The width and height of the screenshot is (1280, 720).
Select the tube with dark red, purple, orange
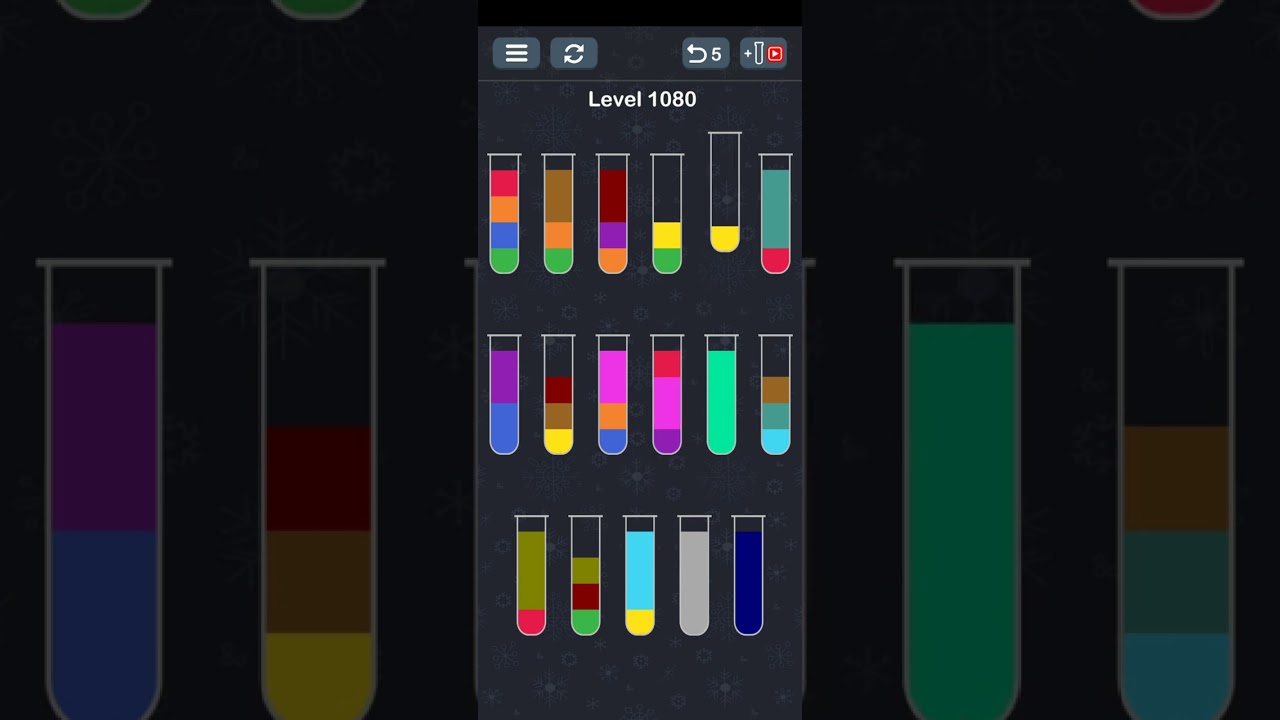point(613,214)
